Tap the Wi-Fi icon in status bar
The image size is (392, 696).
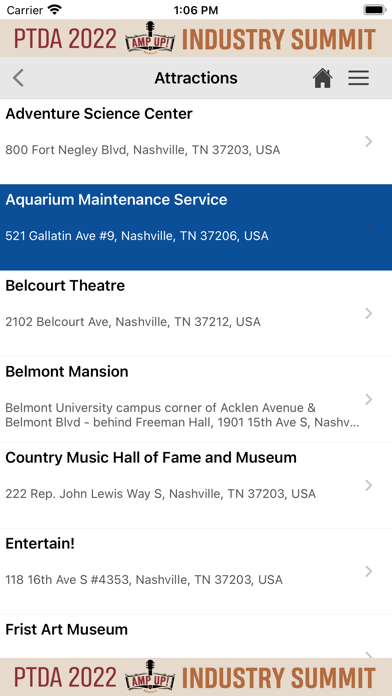point(55,9)
